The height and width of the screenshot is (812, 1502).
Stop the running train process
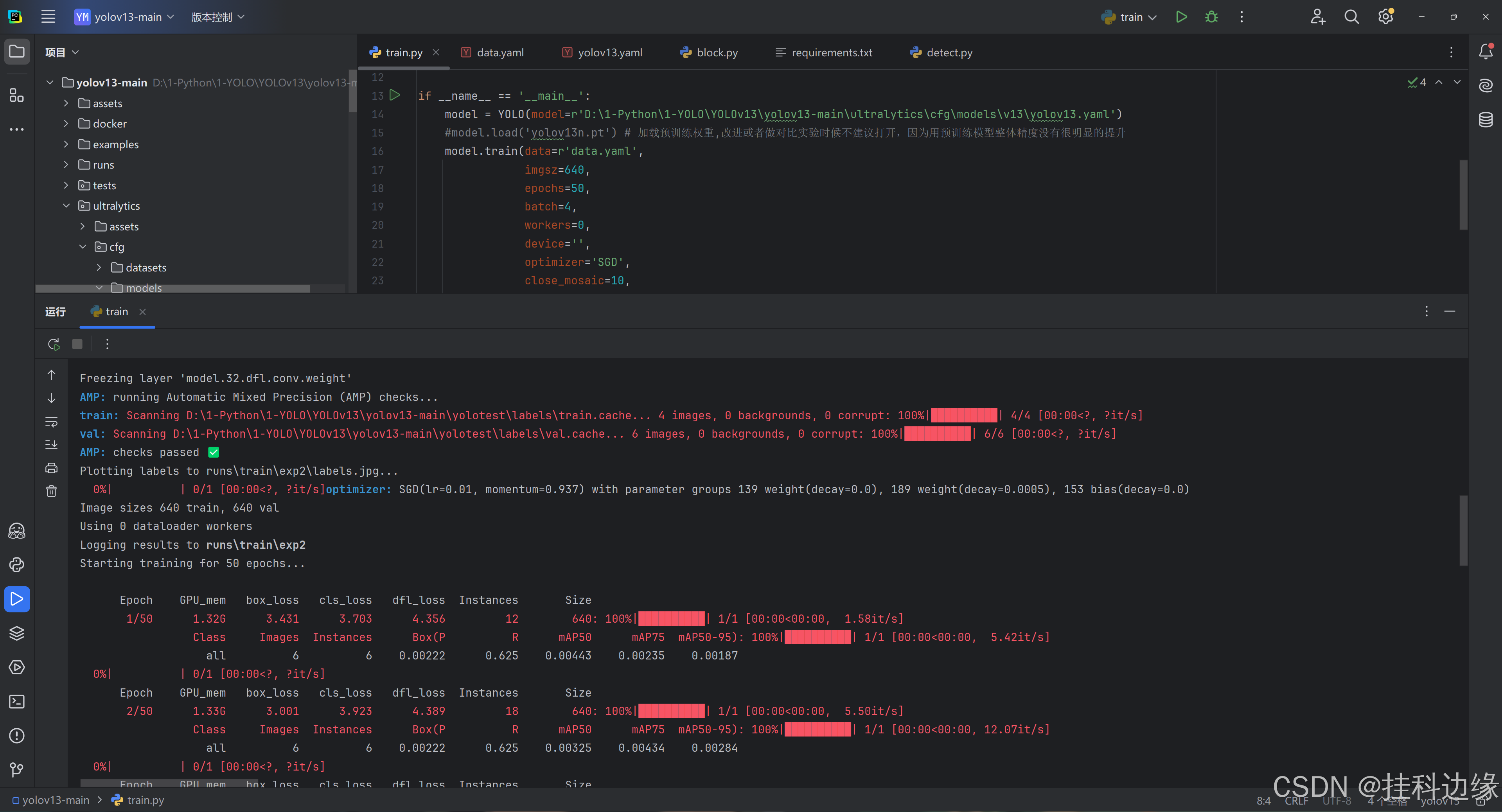tap(77, 344)
